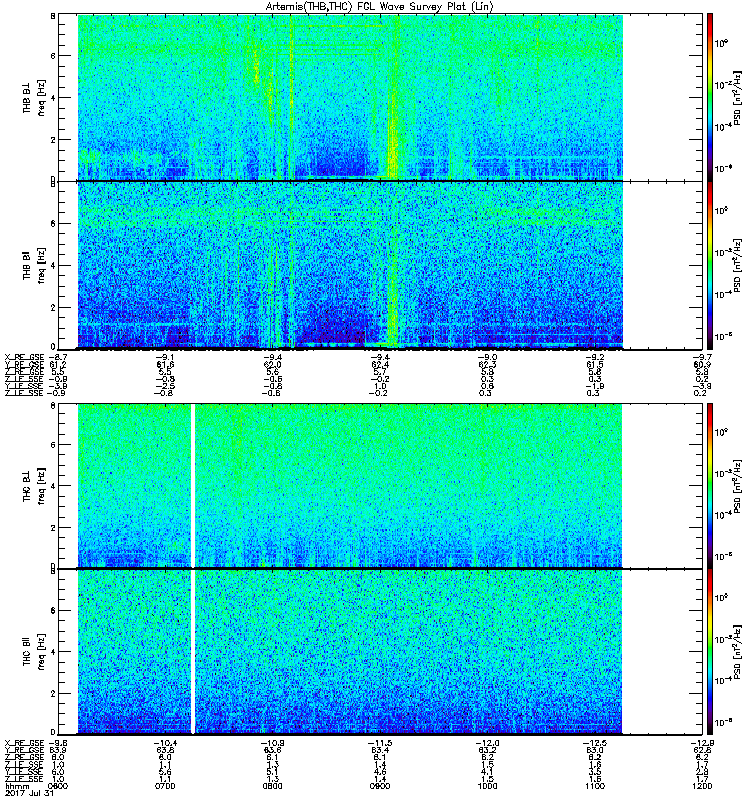Select the THC B∥ panel color bar
This screenshot has width=750, height=800.
click(710, 652)
